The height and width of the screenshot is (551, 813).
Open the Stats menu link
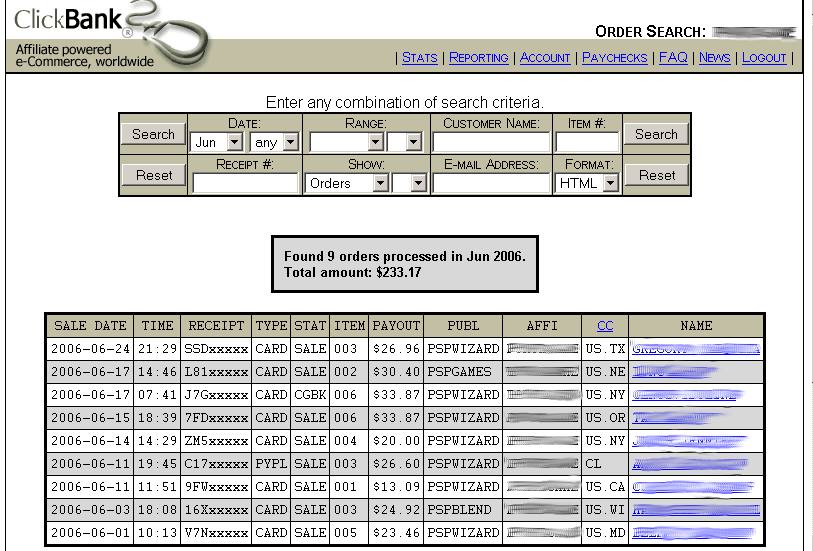[419, 58]
